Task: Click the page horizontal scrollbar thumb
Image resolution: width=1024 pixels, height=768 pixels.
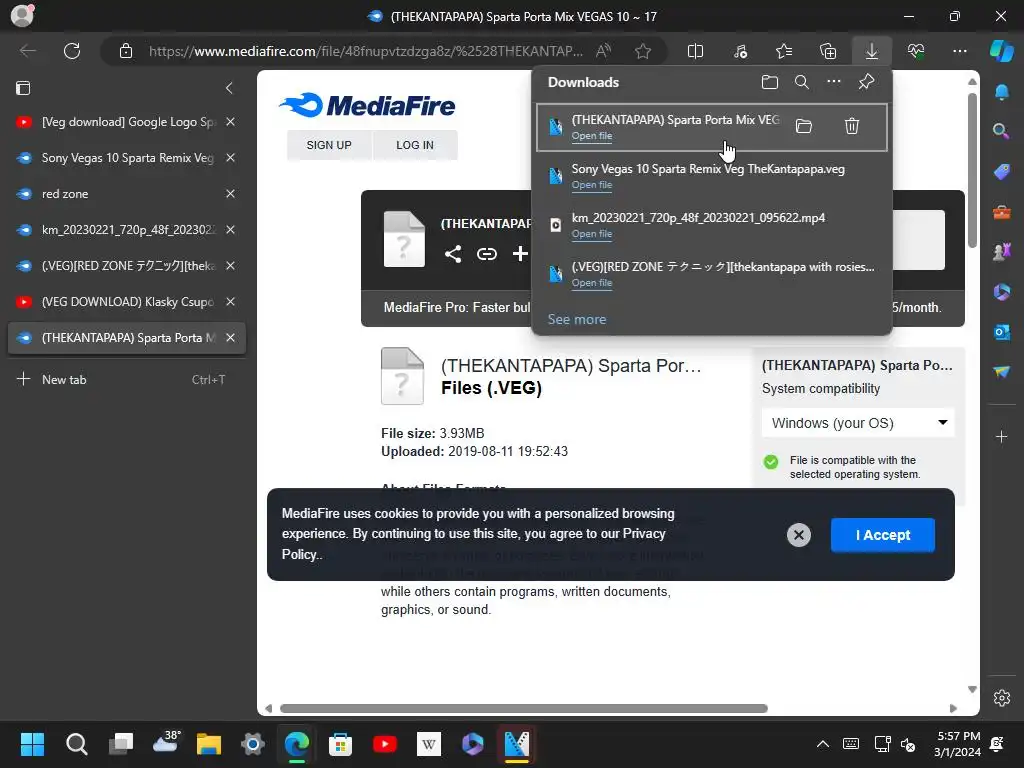Action: [524, 709]
